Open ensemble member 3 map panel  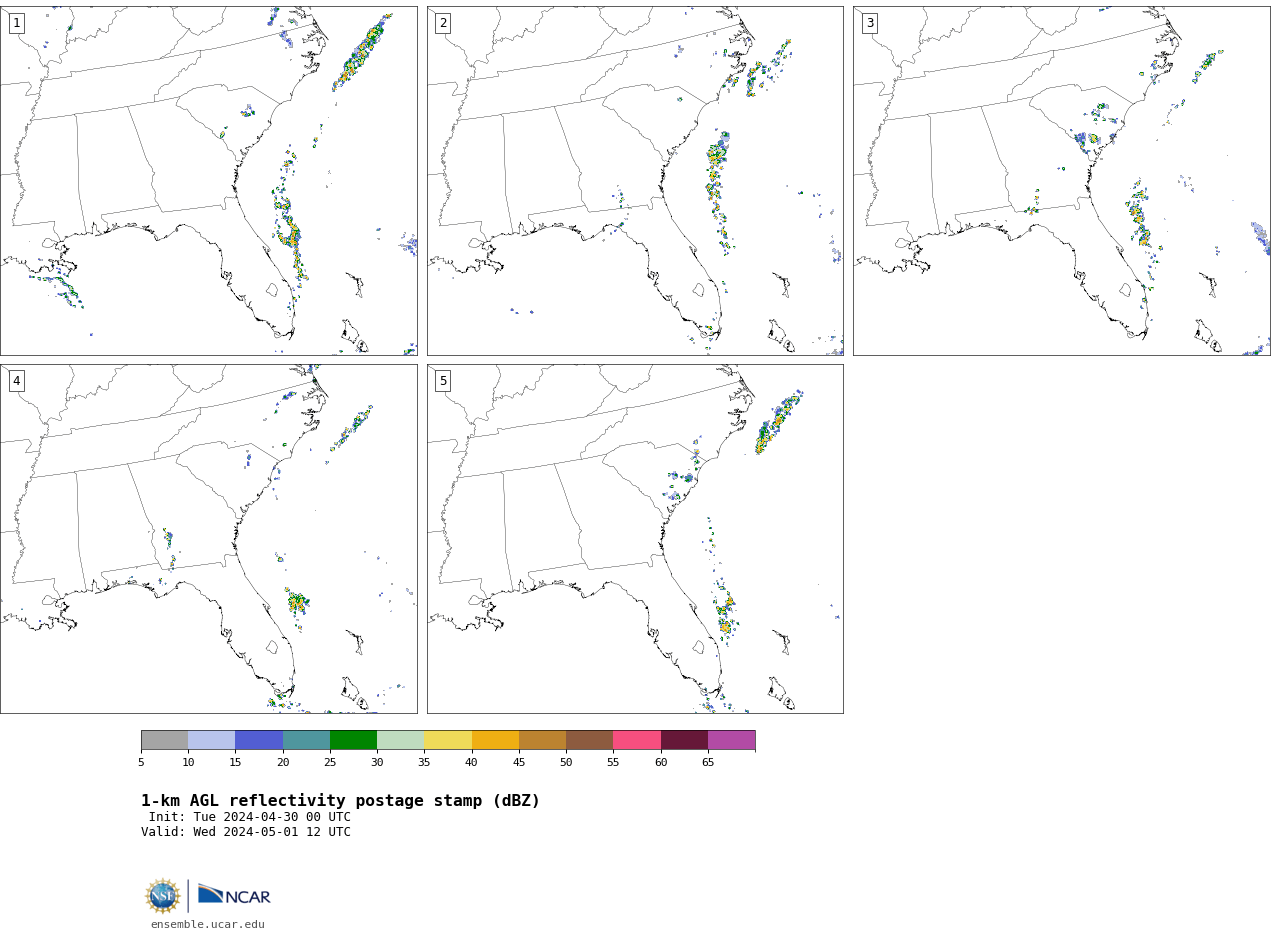click(1061, 181)
